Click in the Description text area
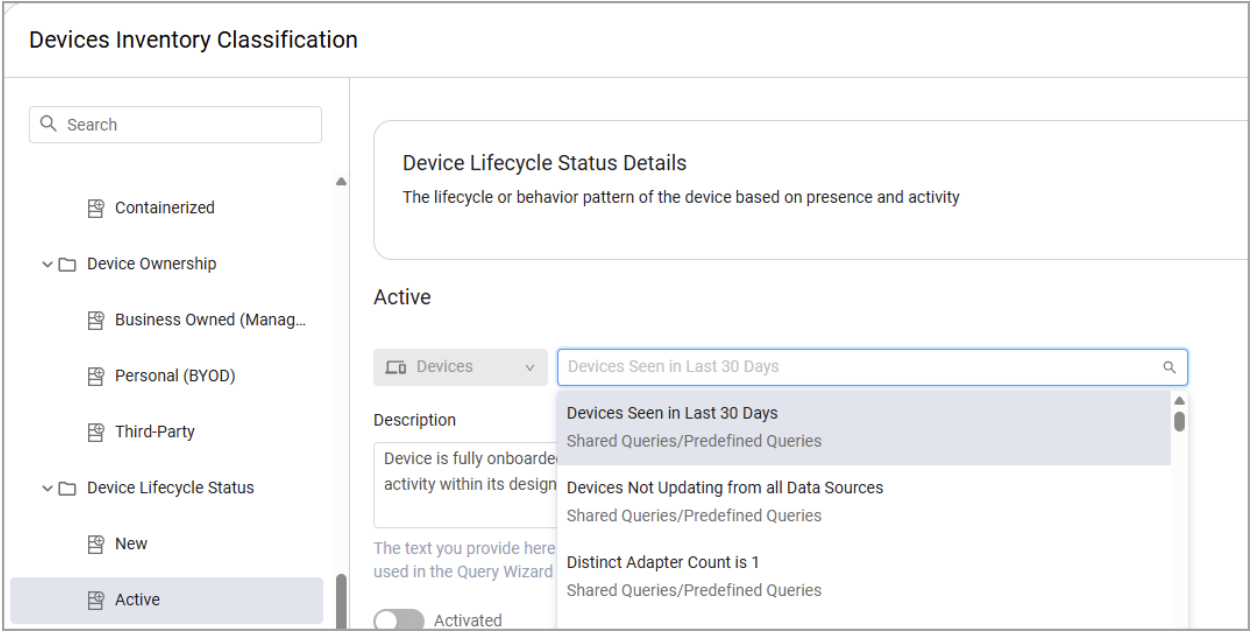Viewport: 1252px width, 633px height. coord(464,485)
